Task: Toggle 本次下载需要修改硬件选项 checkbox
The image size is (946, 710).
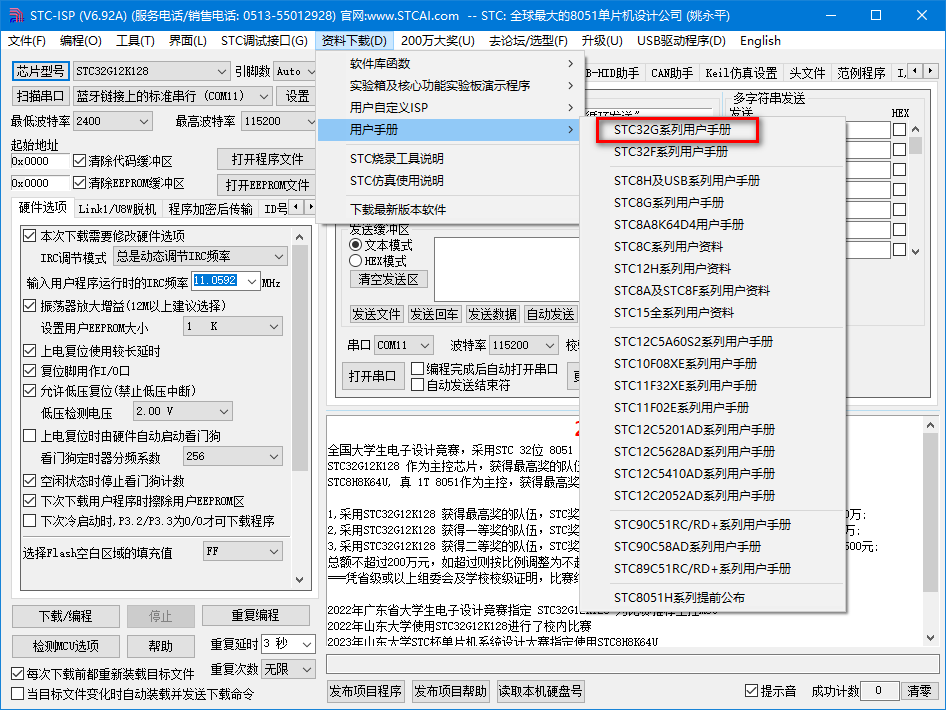Action: tap(29, 235)
